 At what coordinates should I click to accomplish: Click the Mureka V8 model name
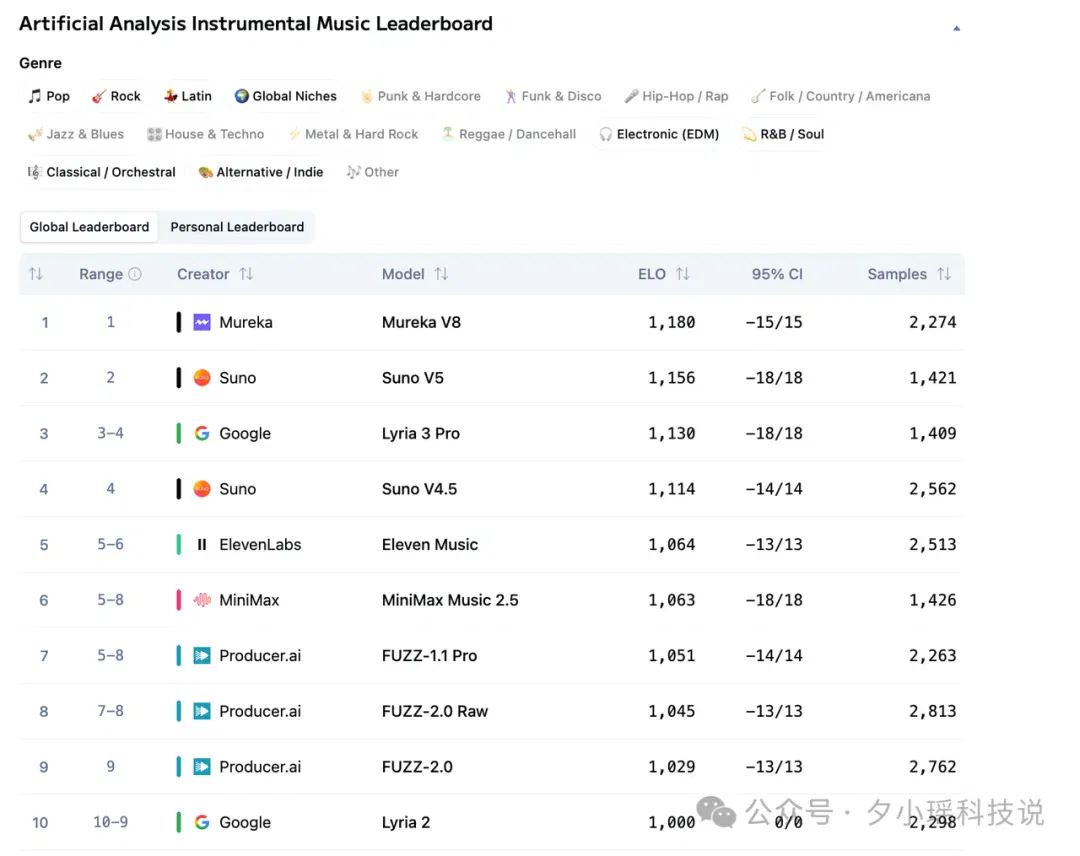[x=422, y=322]
